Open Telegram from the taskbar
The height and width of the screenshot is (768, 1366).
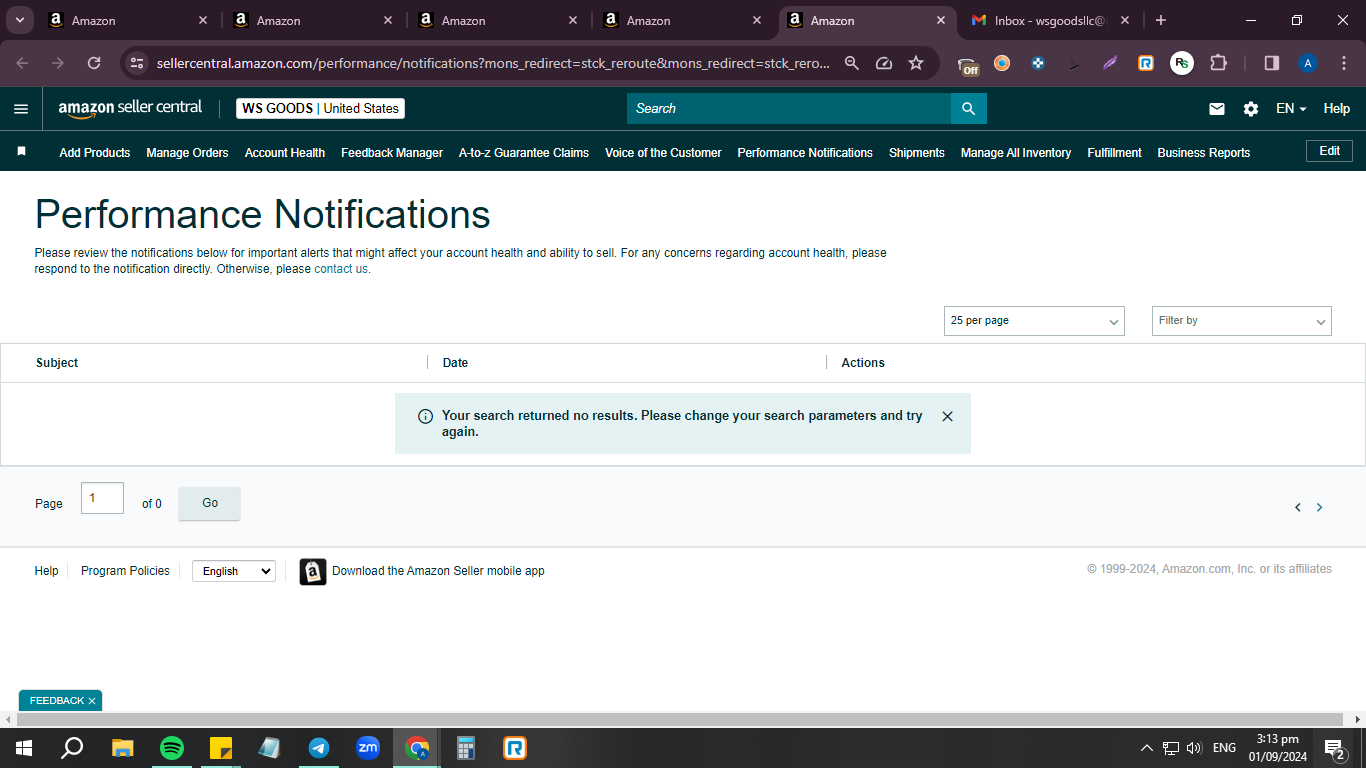[319, 748]
